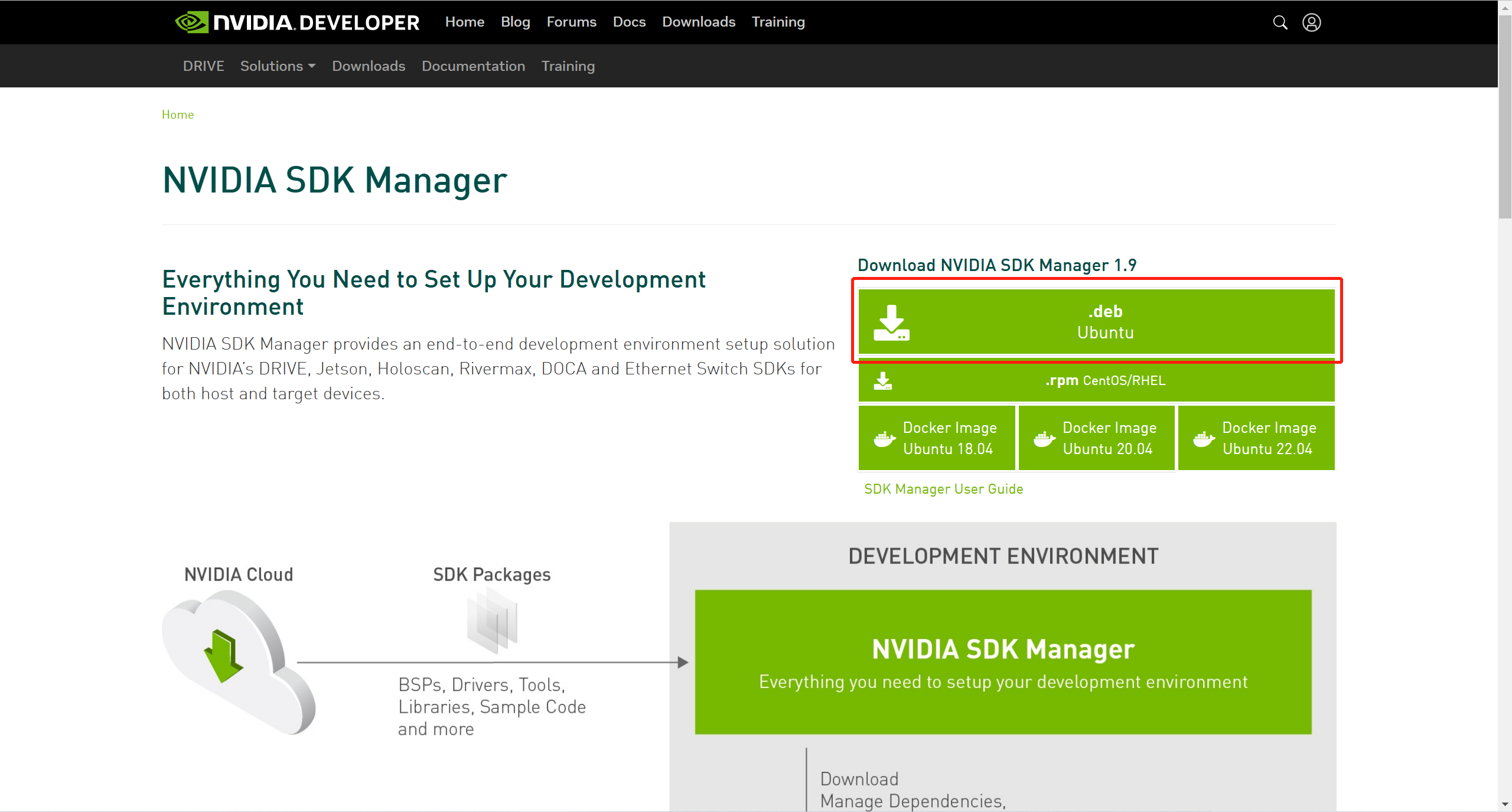Image resolution: width=1512 pixels, height=812 pixels.
Task: Click the Home breadcrumb link
Action: point(178,115)
